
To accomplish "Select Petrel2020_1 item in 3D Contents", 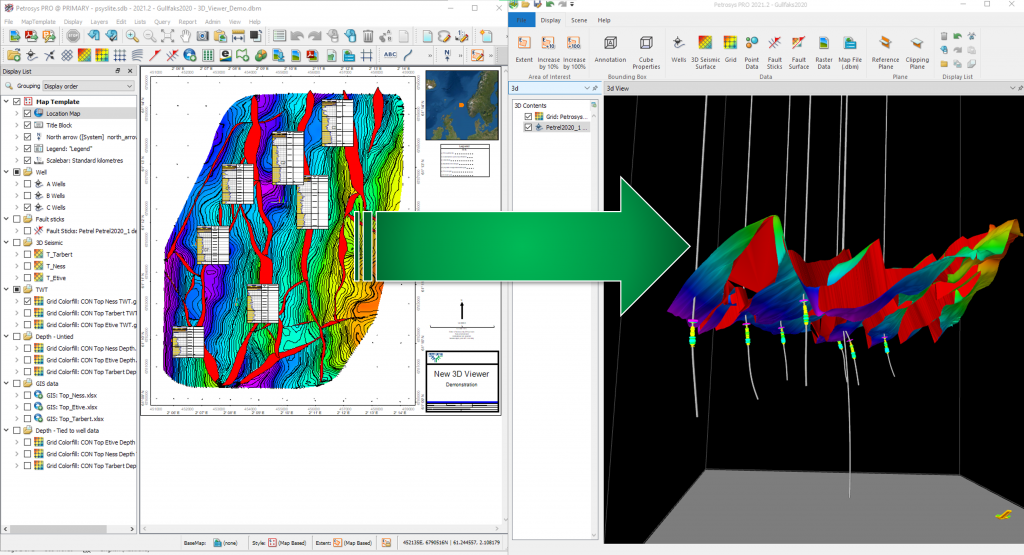I will [x=567, y=127].
